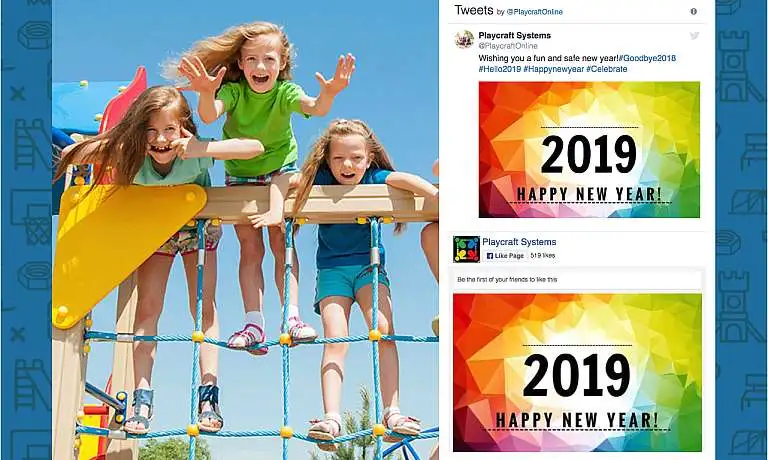
Task: Click Playcraft Systems Facebook page title
Action: click(519, 242)
